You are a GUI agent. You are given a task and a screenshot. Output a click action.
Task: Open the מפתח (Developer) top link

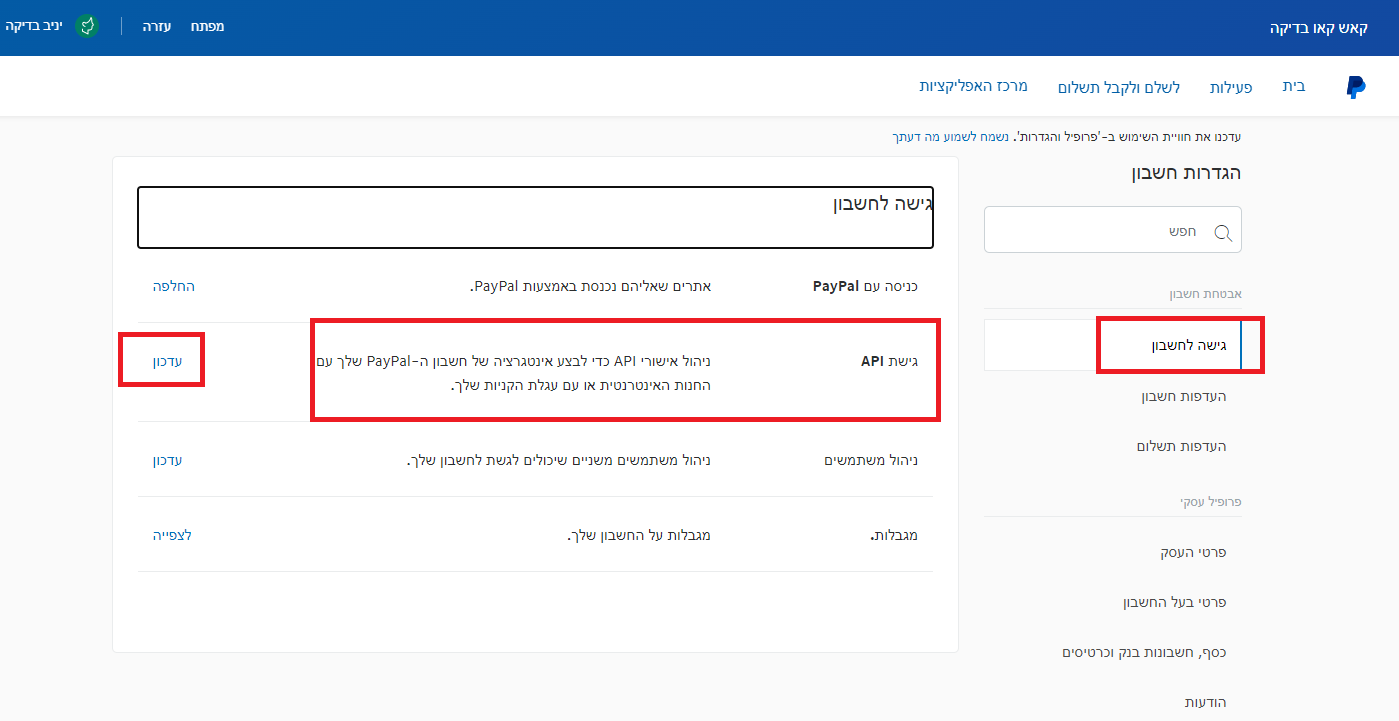(208, 26)
